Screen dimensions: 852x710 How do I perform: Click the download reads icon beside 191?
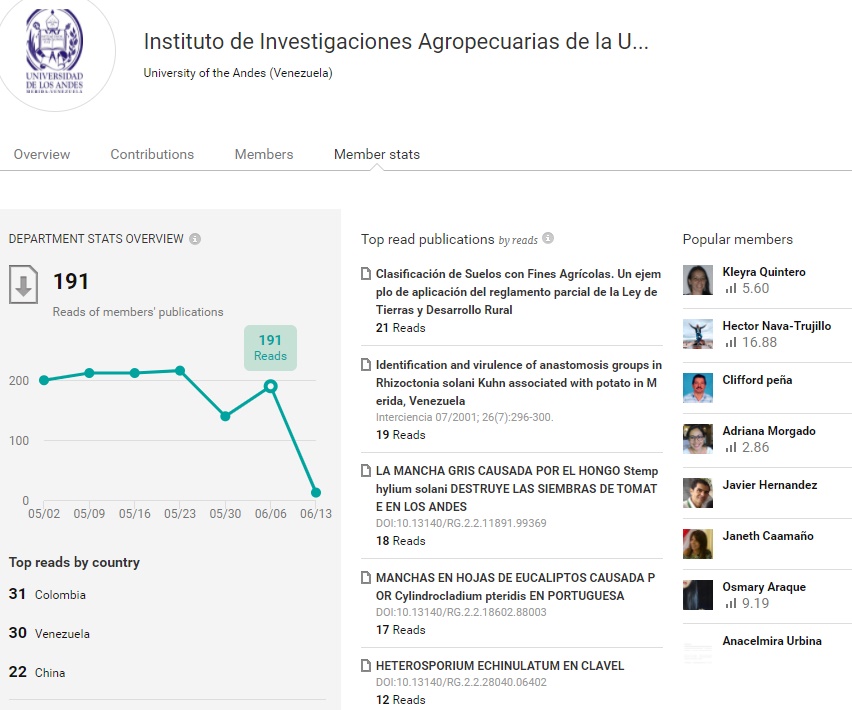tap(23, 284)
